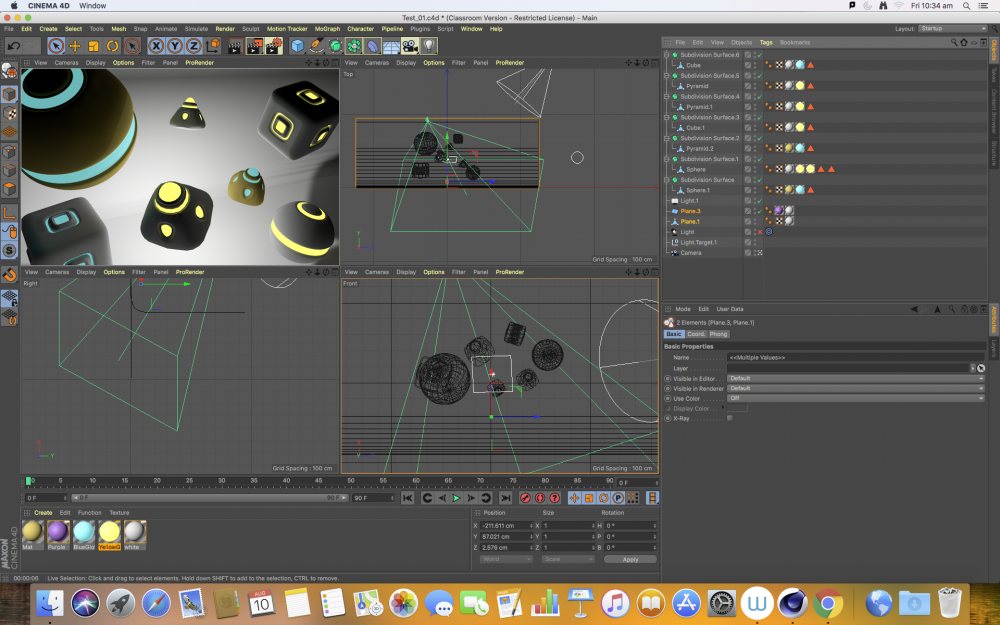The height and width of the screenshot is (625, 1000).
Task: Open the Camera object tool
Action: (410, 46)
